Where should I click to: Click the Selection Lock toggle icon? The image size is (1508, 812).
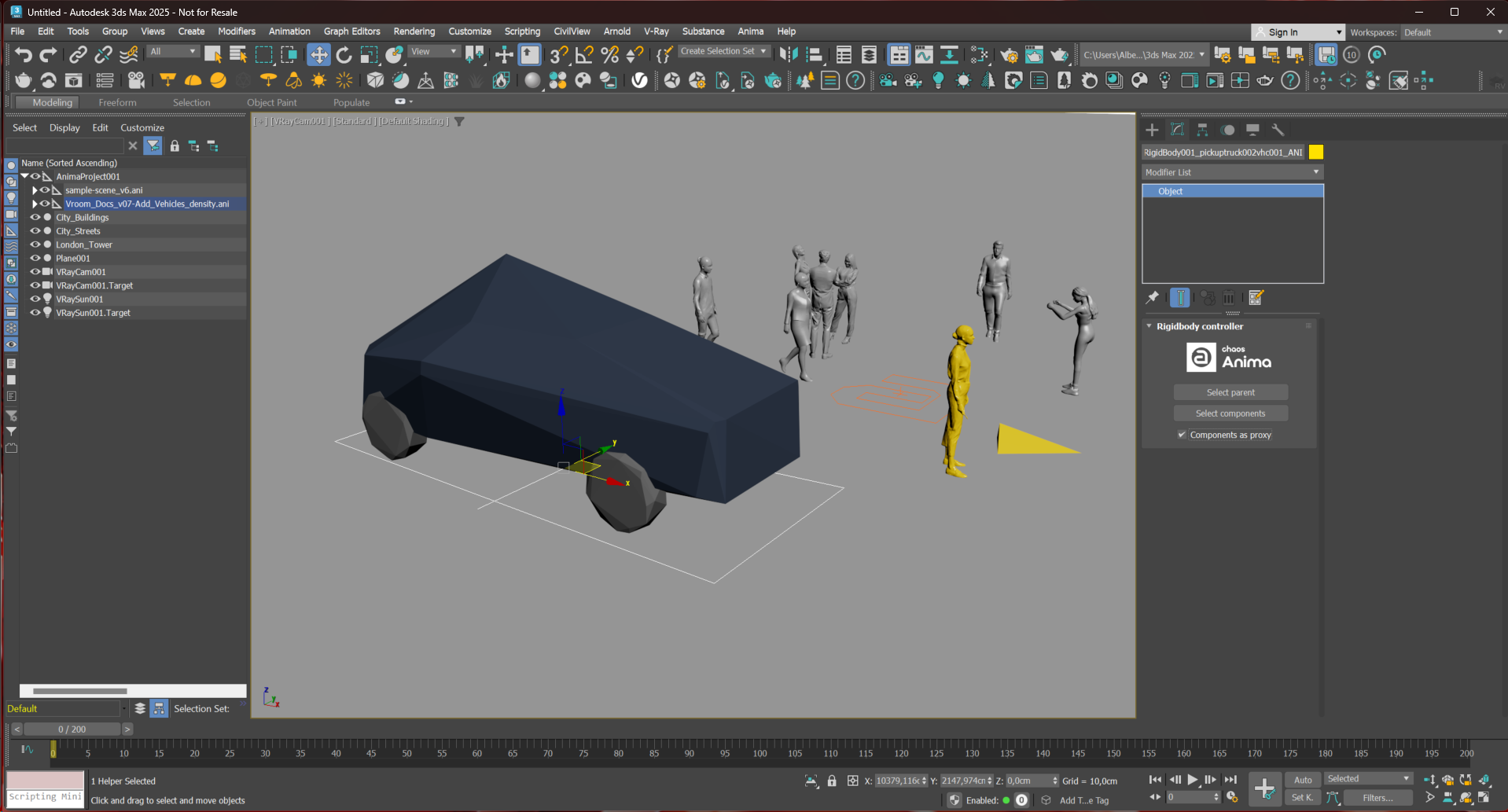pos(832,781)
